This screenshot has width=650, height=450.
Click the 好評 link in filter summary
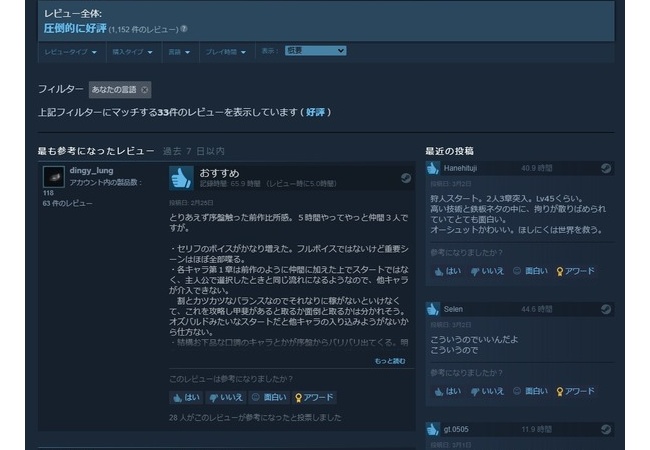coord(315,112)
